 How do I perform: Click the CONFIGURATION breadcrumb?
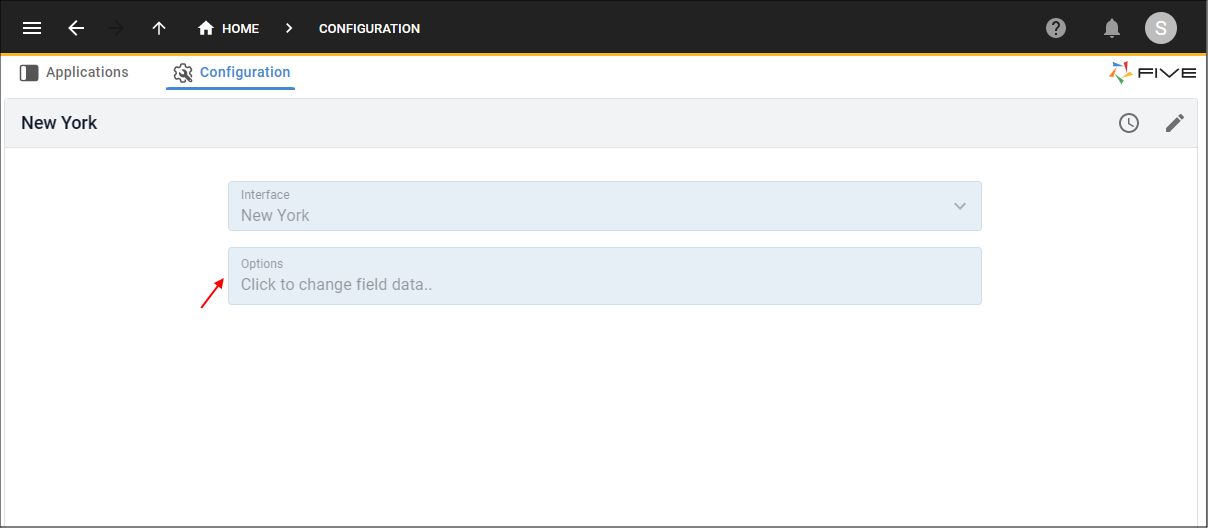click(369, 28)
